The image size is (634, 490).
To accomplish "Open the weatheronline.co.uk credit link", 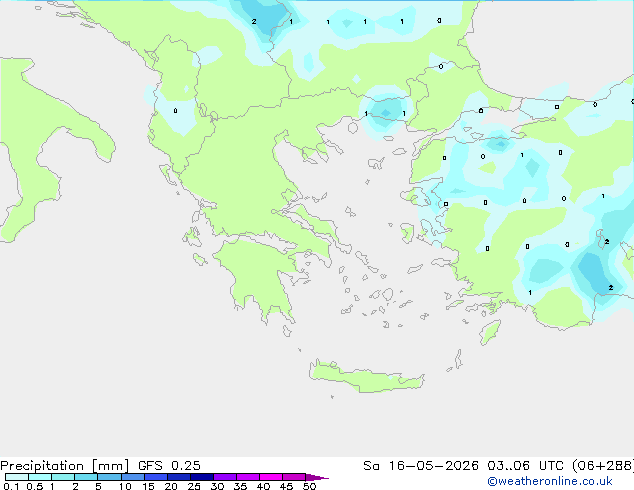I will point(550,481).
